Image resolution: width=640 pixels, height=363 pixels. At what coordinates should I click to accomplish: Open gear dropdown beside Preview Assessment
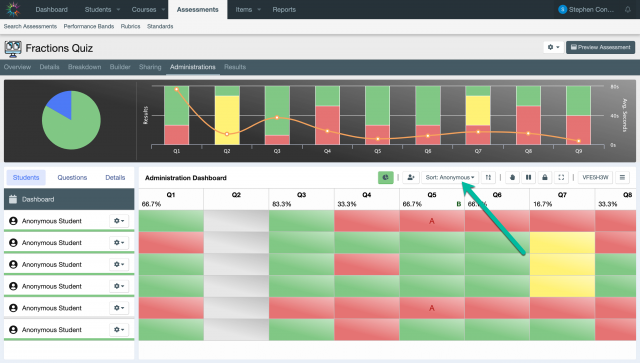click(x=553, y=47)
